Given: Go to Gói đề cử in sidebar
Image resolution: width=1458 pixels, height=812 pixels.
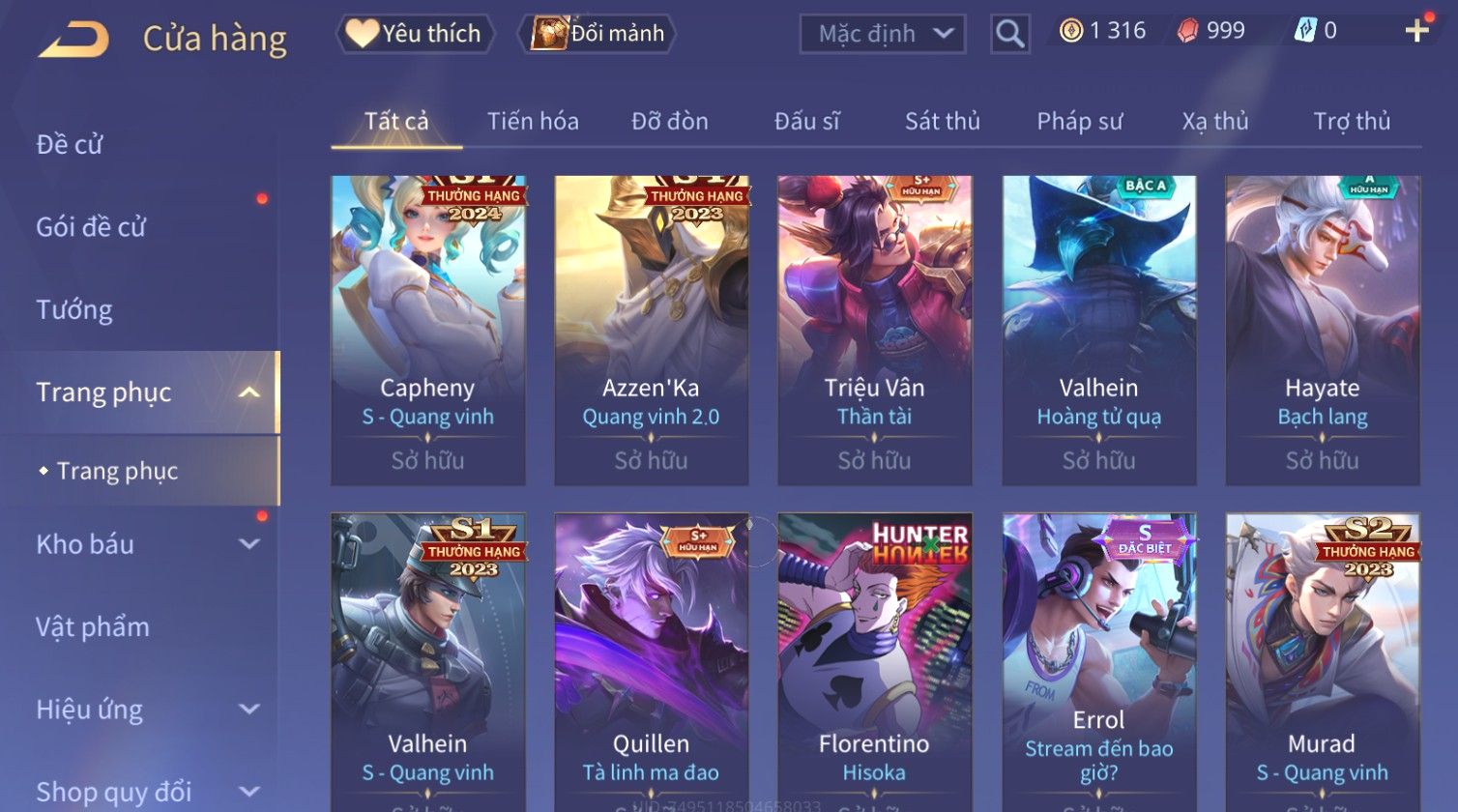Looking at the screenshot, I should 91,227.
